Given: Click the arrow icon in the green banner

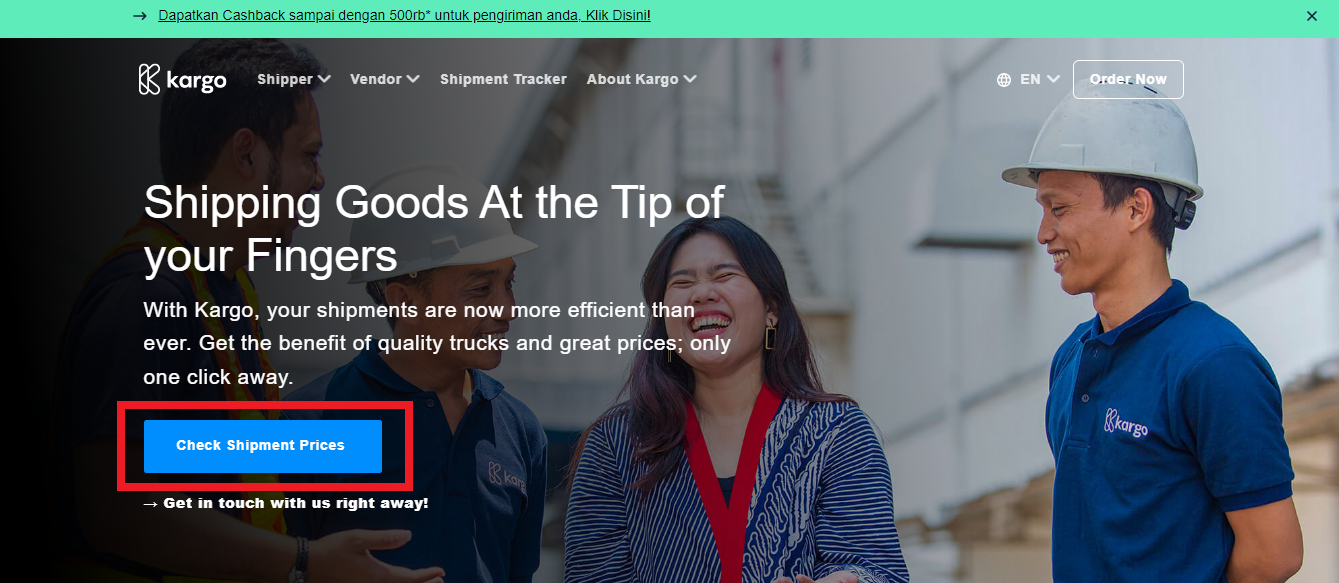Looking at the screenshot, I should click(x=139, y=16).
